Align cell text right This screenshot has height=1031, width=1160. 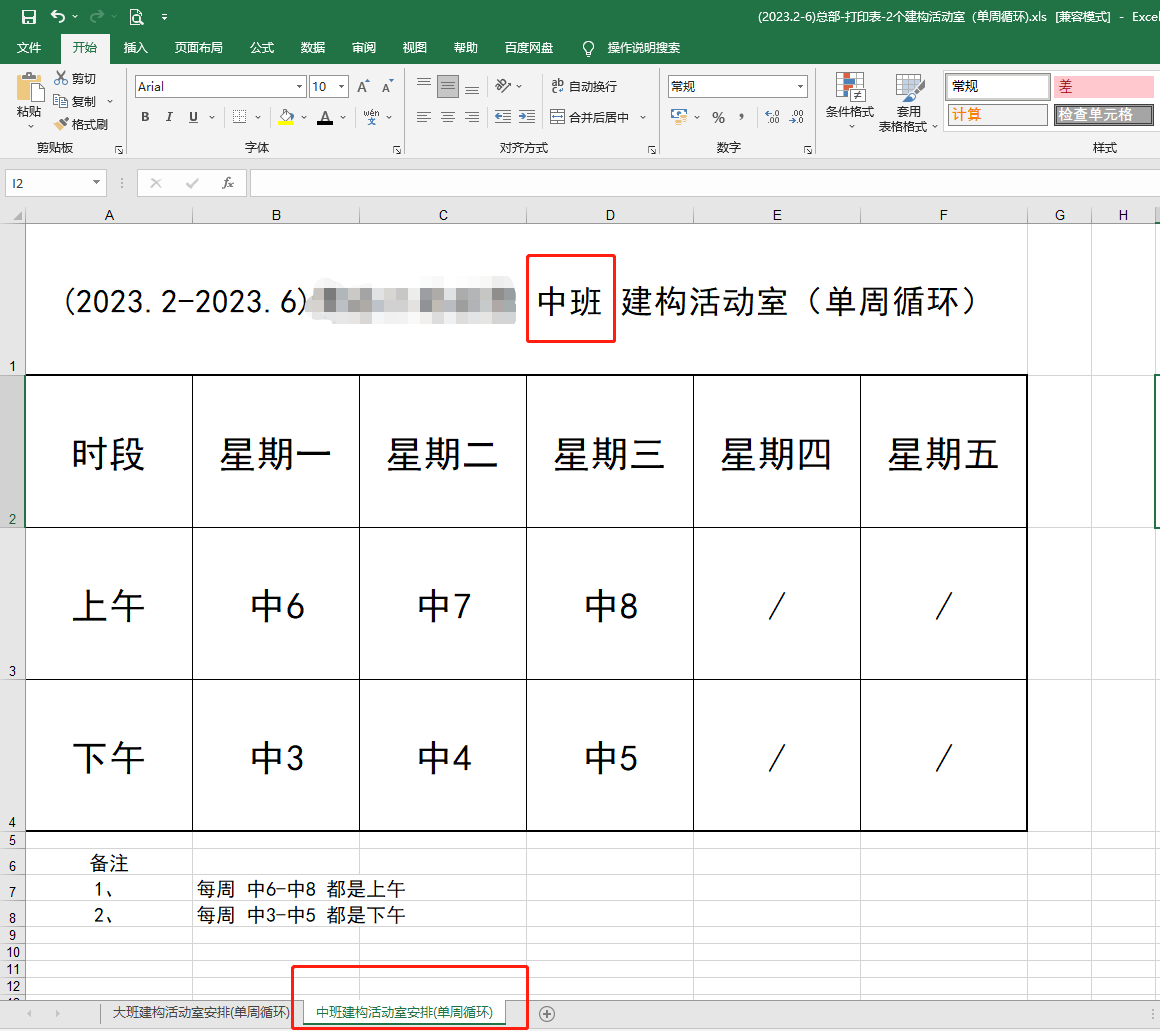tap(472, 117)
